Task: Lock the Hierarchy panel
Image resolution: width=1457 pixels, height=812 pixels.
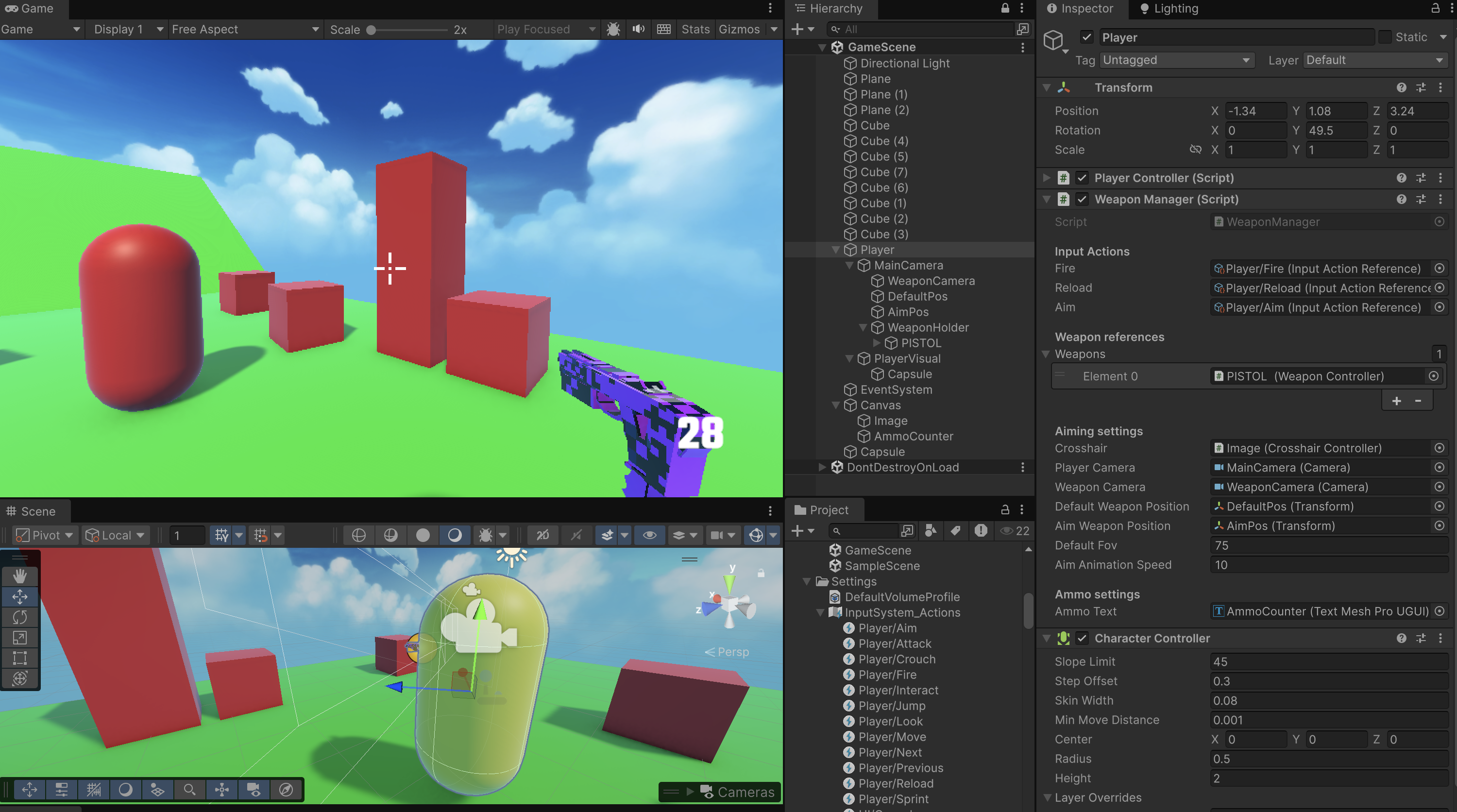Action: 1005,8
